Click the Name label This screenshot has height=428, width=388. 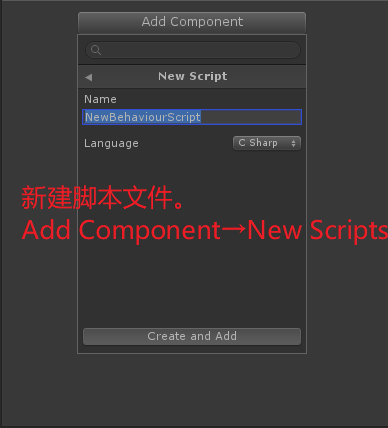100,99
